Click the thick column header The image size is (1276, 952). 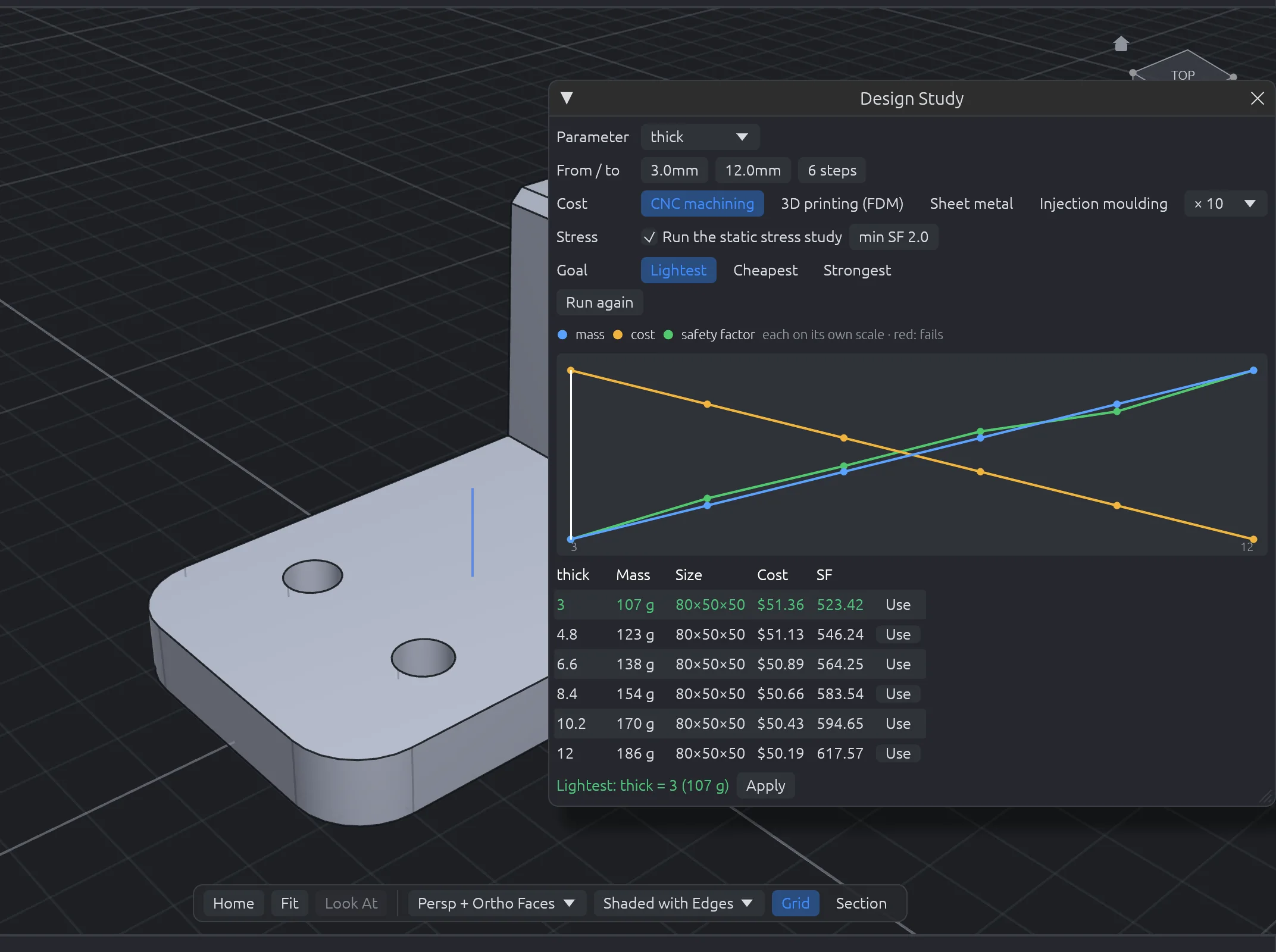[573, 575]
